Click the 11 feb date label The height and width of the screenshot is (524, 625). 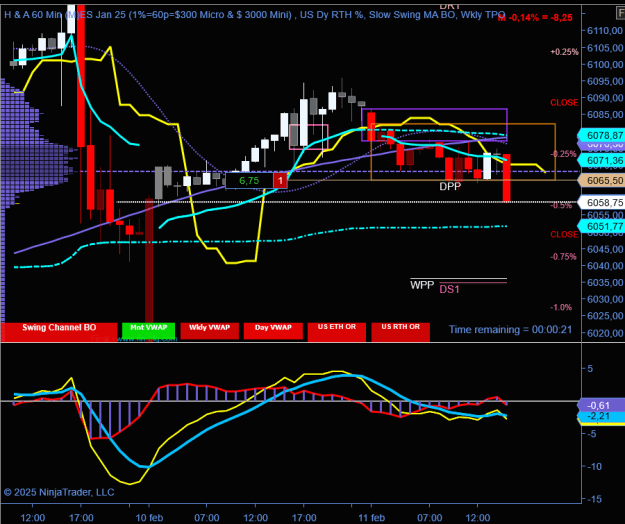(x=371, y=518)
